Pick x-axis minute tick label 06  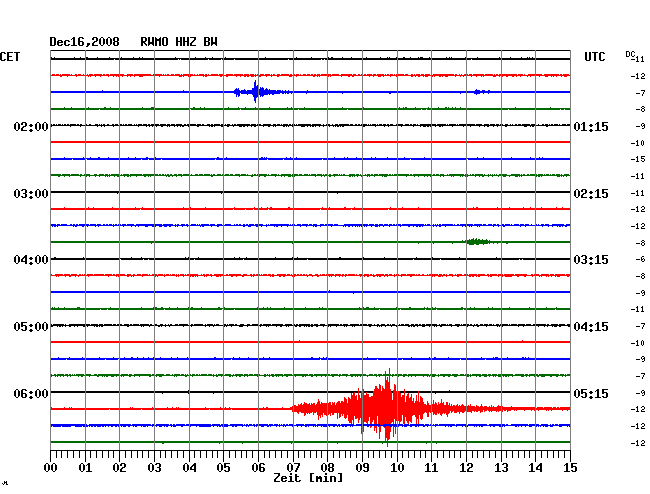(258, 467)
